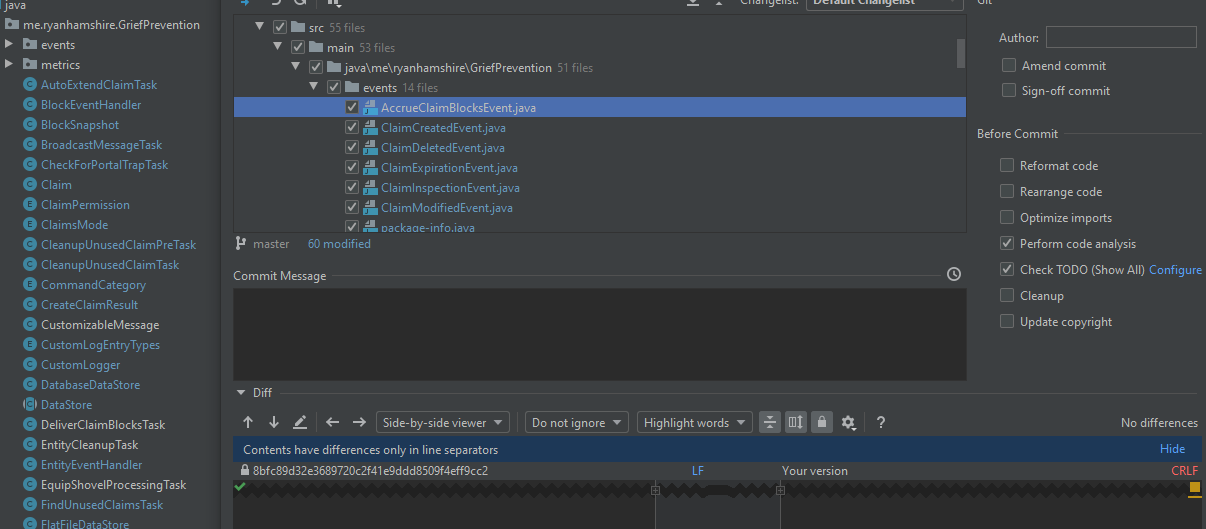
Task: Enable the Update copyright checkbox
Action: pos(1007,322)
